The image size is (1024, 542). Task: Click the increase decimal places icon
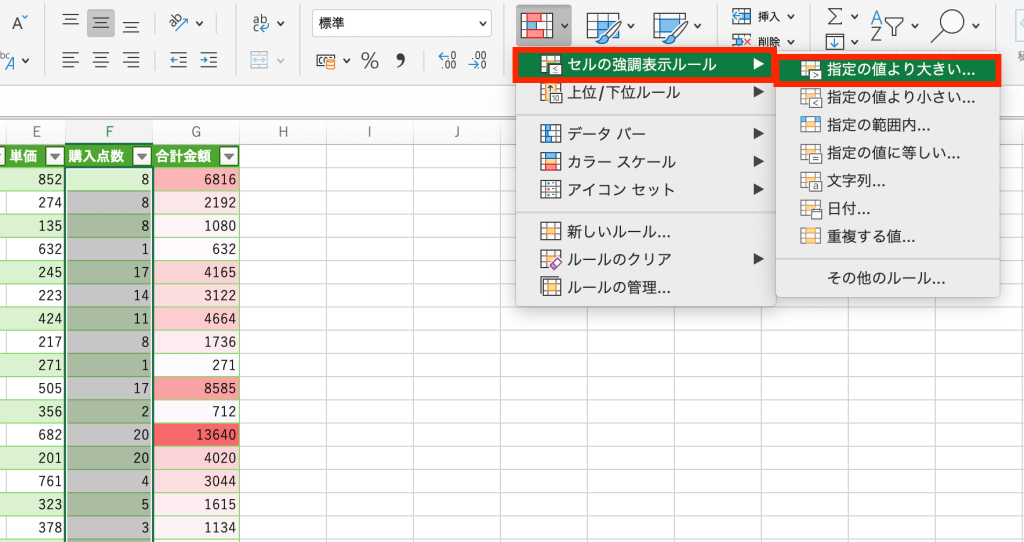pyautogui.click(x=447, y=61)
